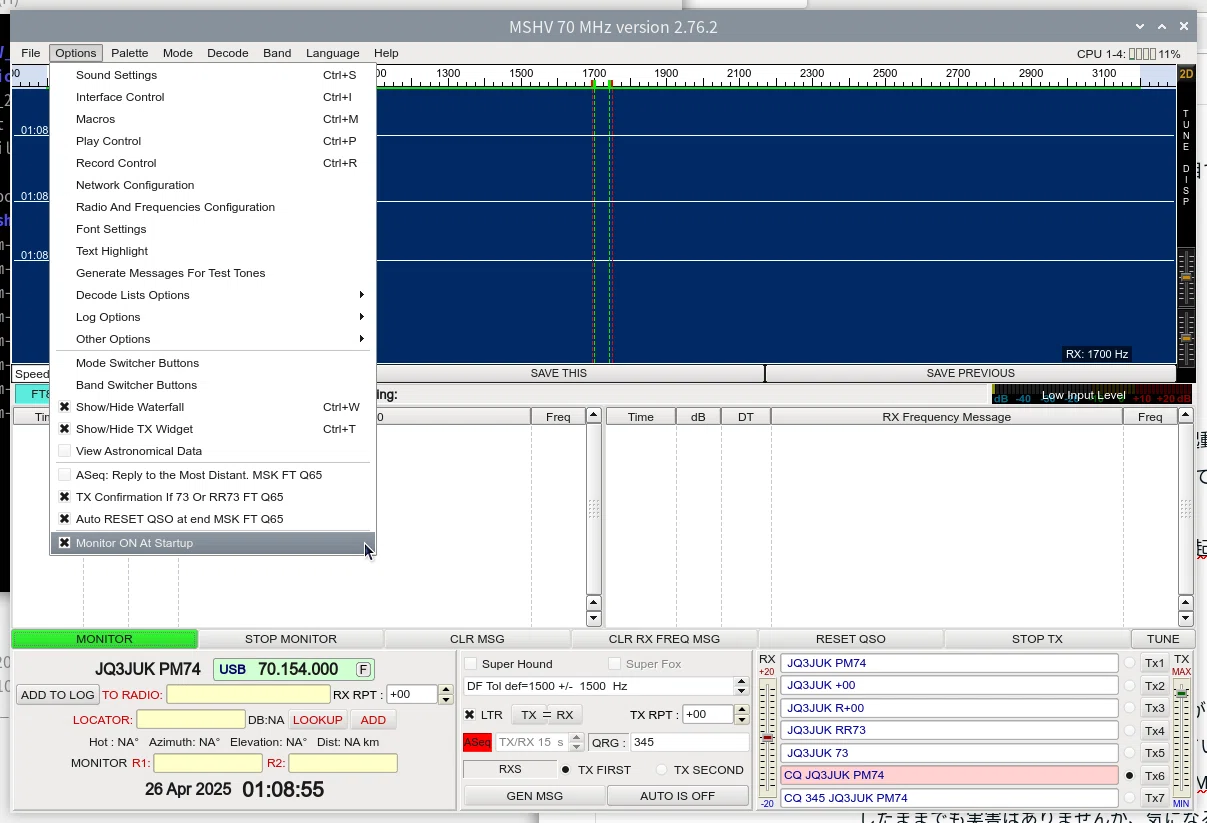Click CLR RX FREQ MSG button

(664, 639)
